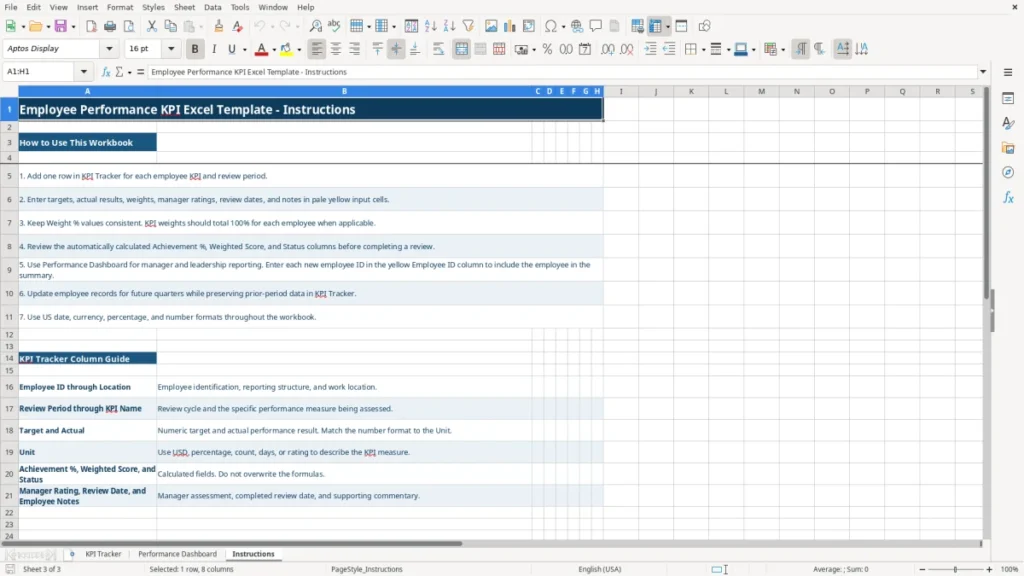1024x576 pixels.
Task: Toggle wrap text
Action: [x=438, y=49]
